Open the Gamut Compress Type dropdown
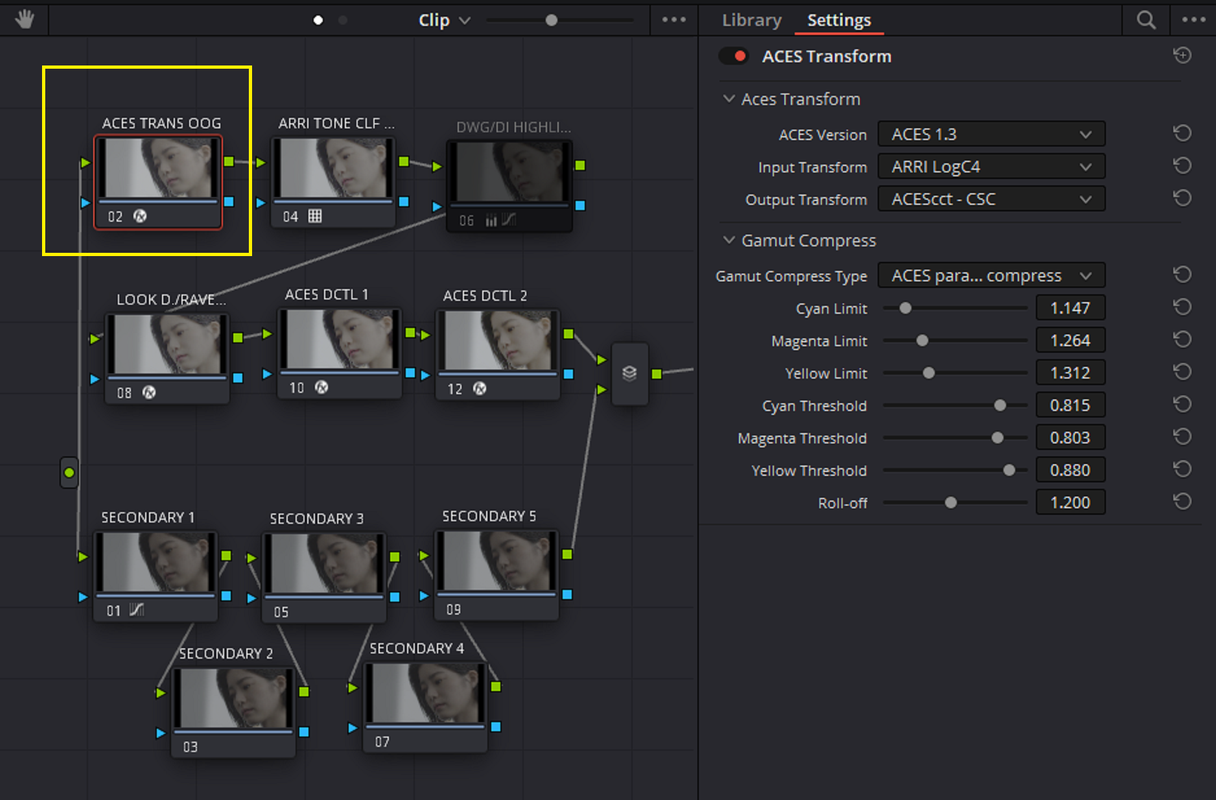This screenshot has height=800, width=1216. coord(991,275)
